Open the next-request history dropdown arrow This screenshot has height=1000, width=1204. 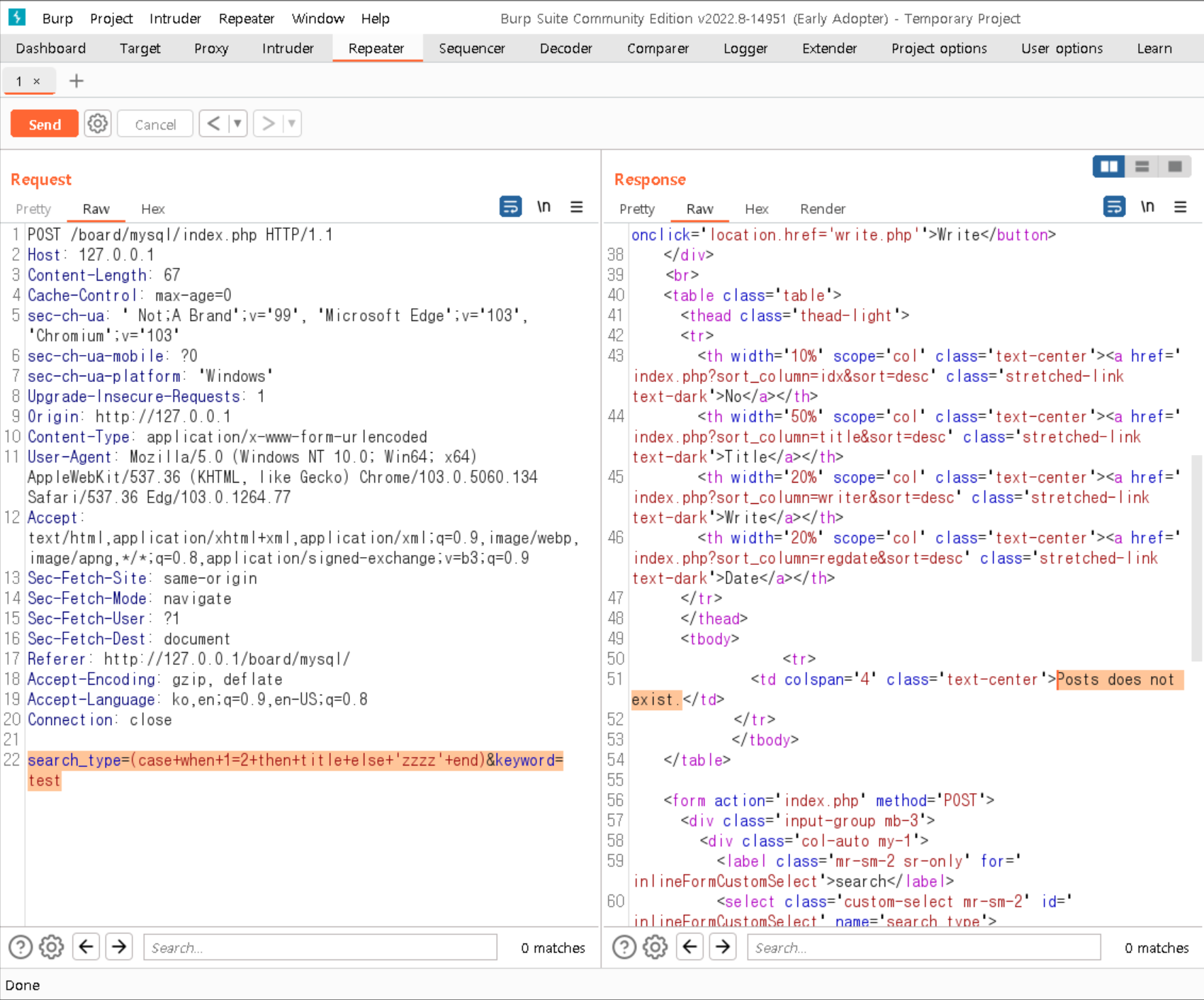point(292,124)
